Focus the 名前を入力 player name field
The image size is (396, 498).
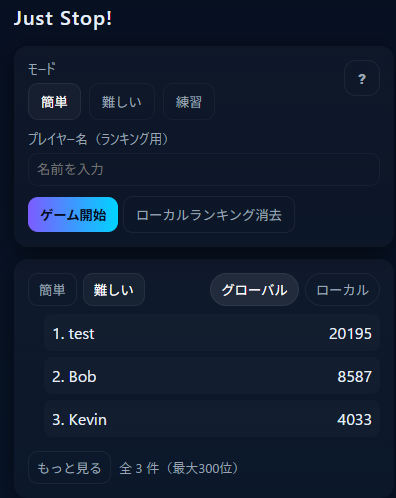coord(204,169)
